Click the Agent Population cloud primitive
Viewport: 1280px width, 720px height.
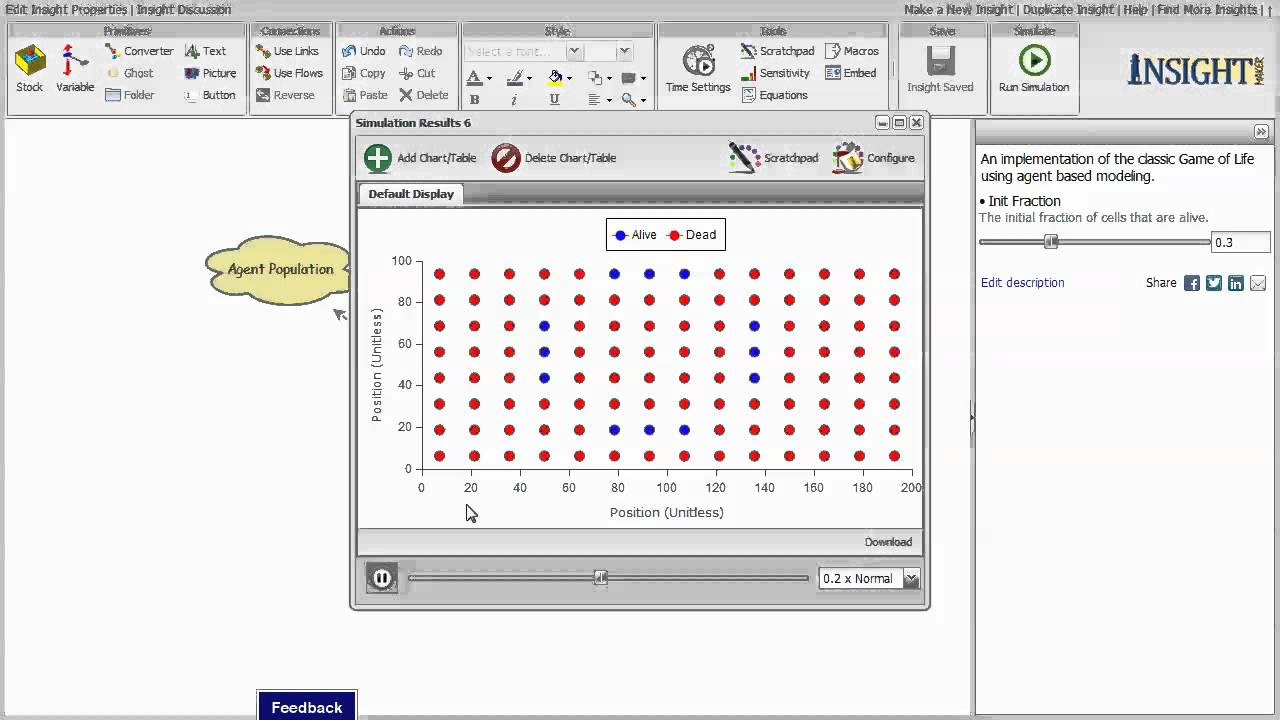click(279, 269)
